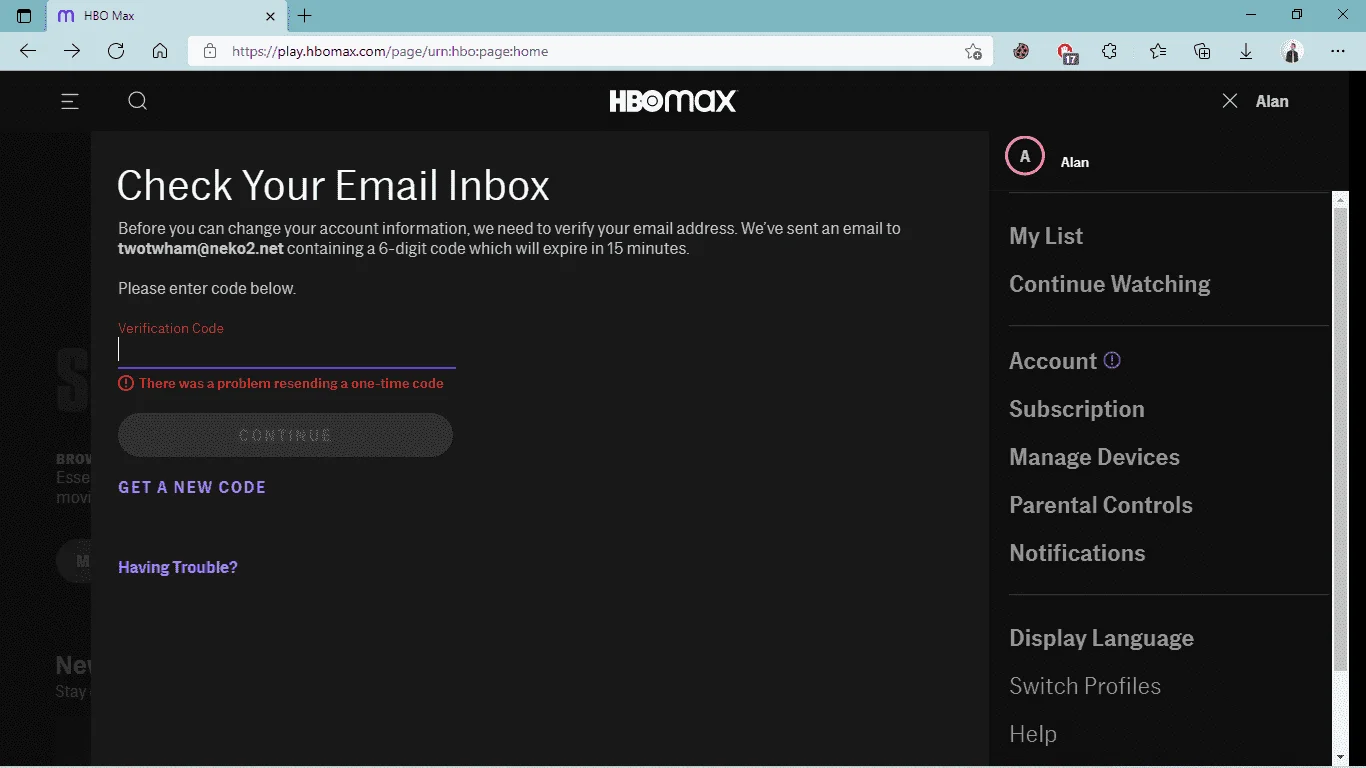Click the Alan profile avatar circle

1024,156
